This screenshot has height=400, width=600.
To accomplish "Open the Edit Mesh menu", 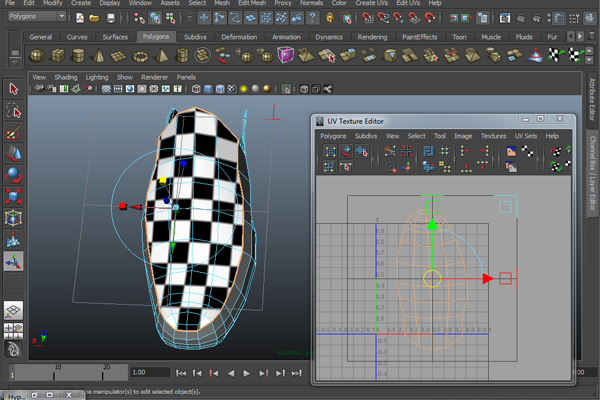I will (252, 3).
